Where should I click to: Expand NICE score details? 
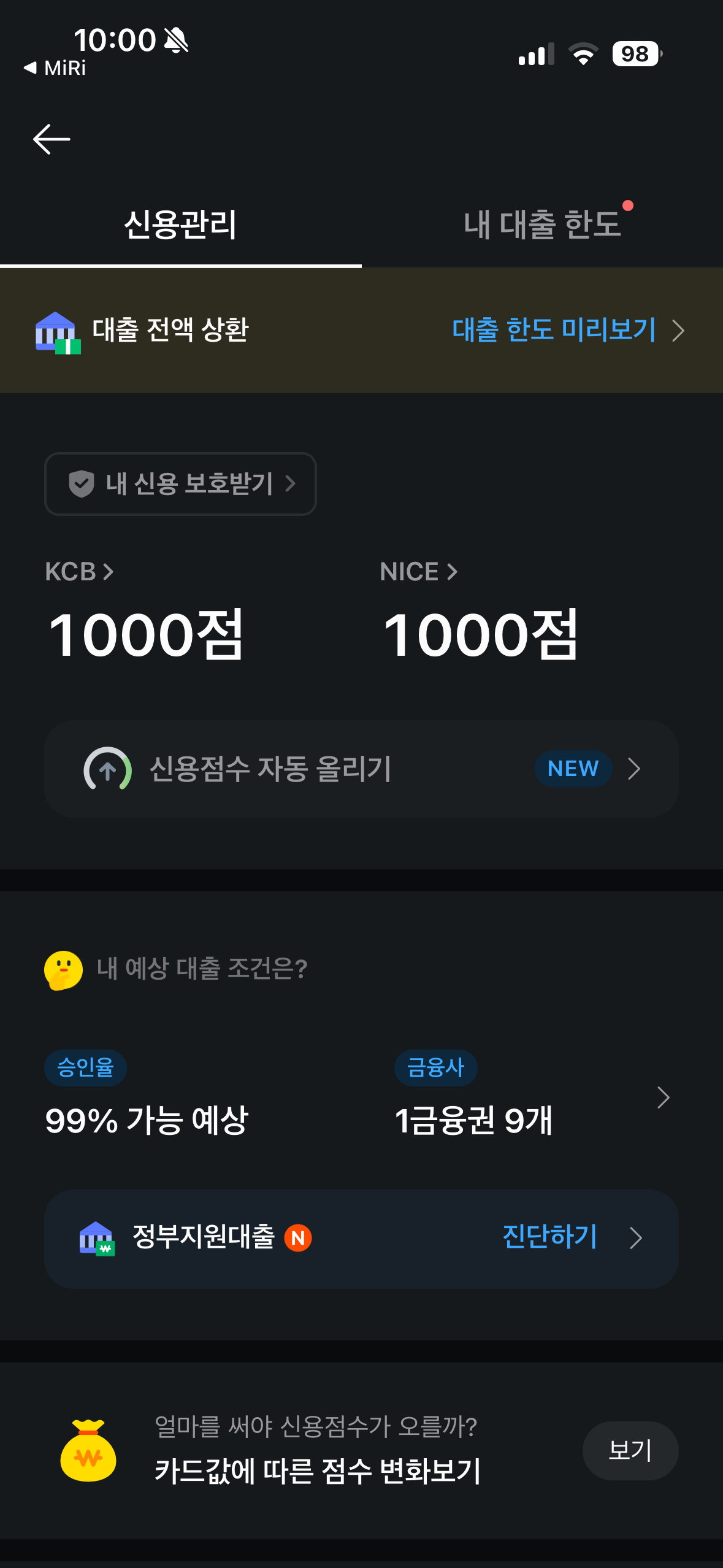click(418, 572)
